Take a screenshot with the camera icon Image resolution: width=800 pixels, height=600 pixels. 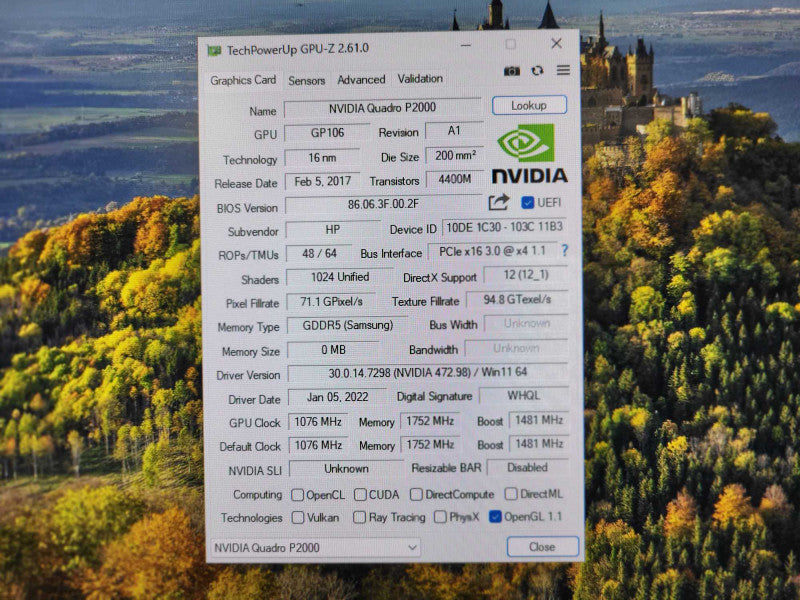tap(512, 71)
